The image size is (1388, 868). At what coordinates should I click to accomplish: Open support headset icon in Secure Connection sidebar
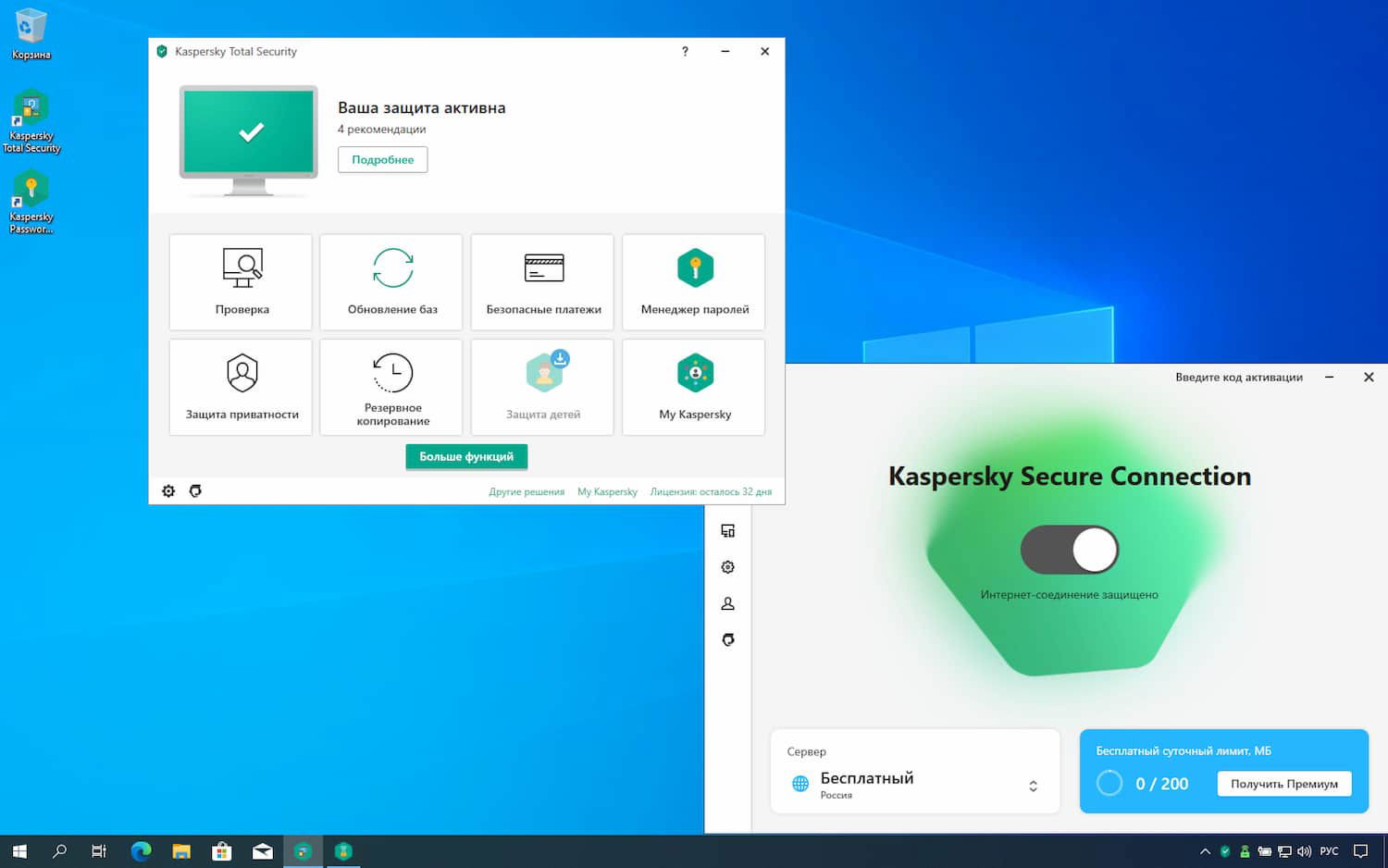(x=728, y=639)
